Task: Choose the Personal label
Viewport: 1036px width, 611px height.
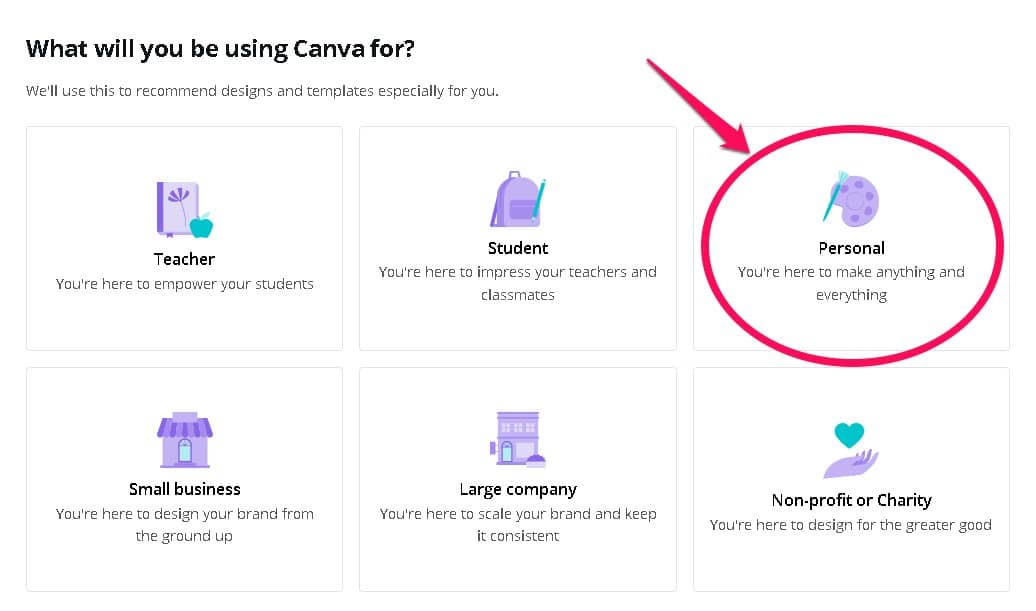Action: point(851,248)
